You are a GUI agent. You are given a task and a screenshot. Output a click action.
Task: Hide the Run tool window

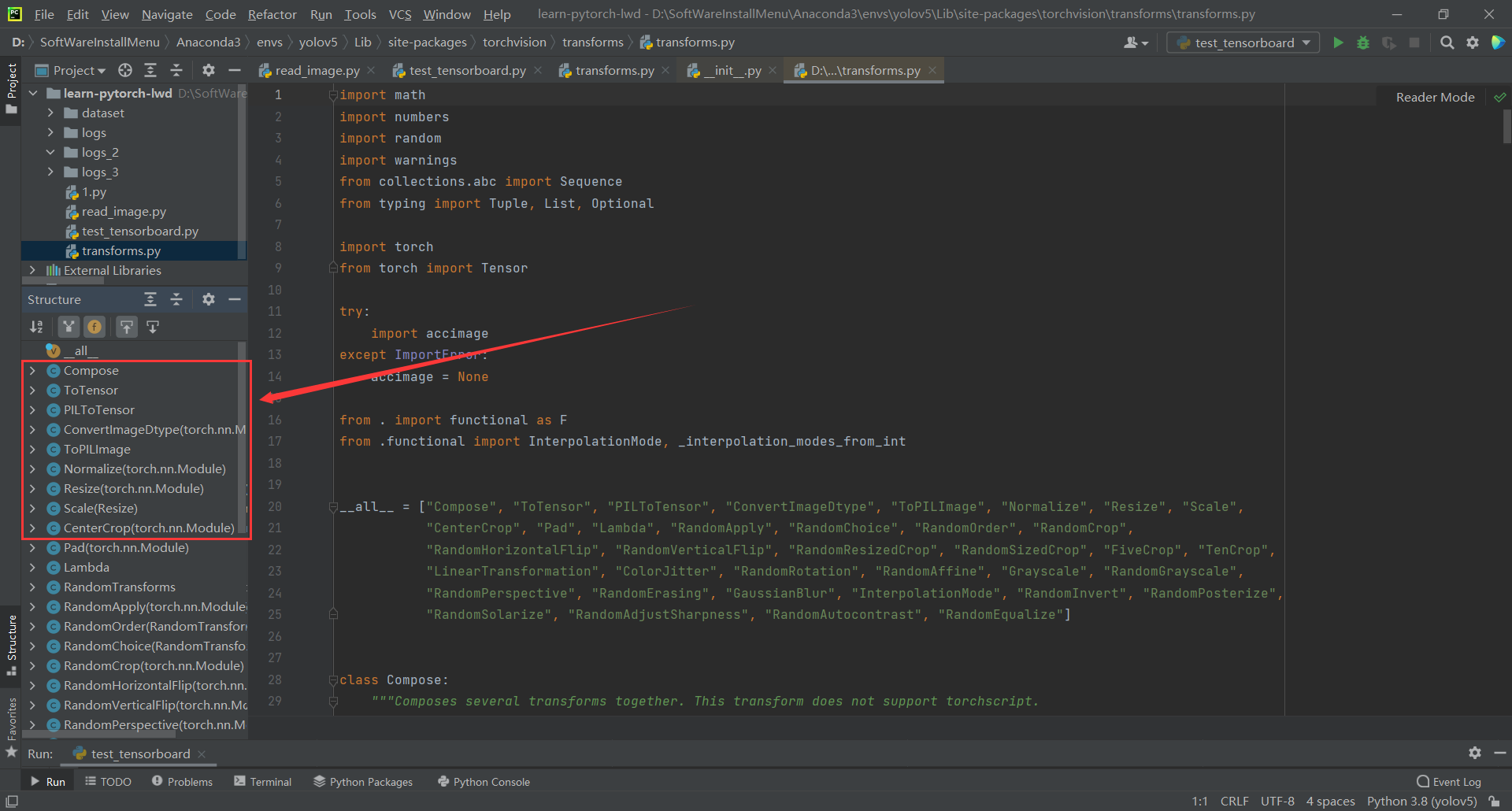[x=1500, y=753]
